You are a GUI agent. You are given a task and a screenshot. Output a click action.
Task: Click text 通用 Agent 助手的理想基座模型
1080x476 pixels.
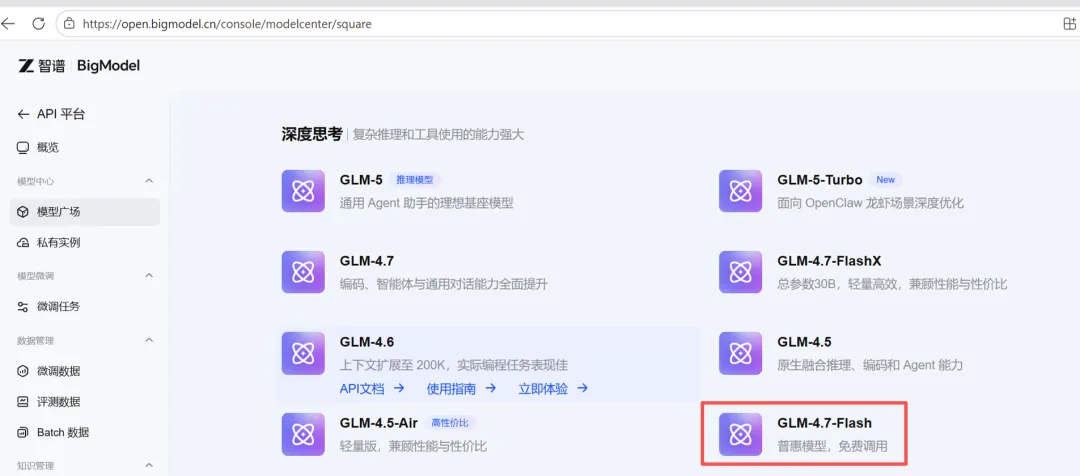coord(426,203)
